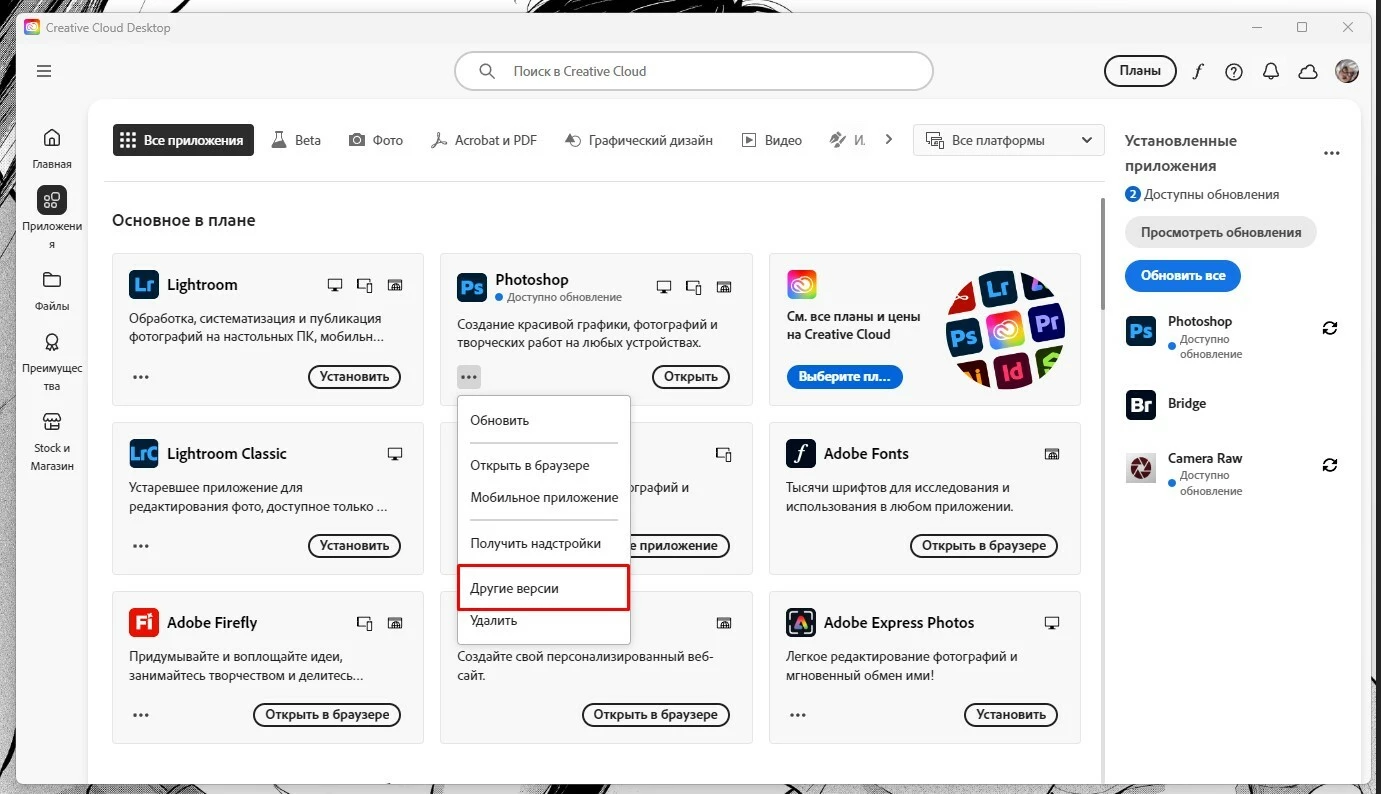Open cloud sync status icon
Screen dimensions: 1381x794
[x=1308, y=71]
